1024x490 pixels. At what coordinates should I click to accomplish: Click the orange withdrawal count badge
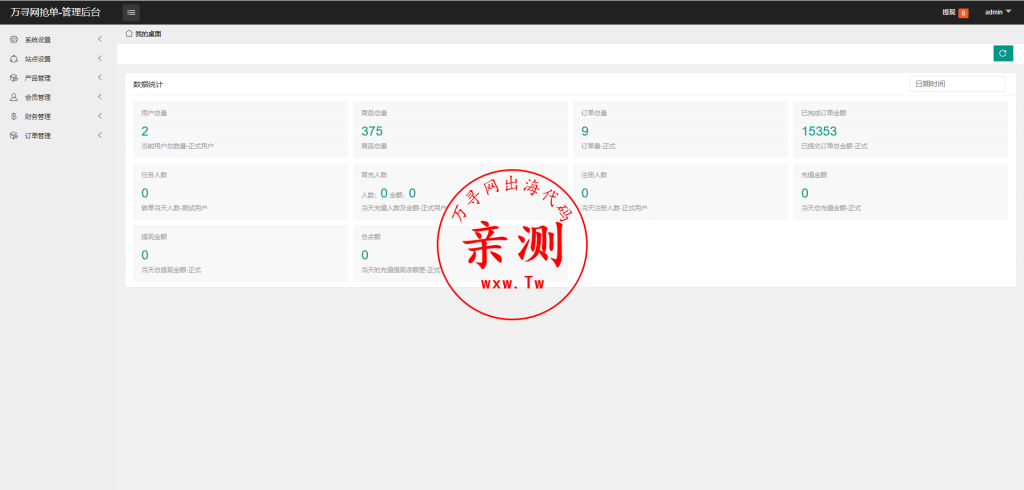click(963, 13)
